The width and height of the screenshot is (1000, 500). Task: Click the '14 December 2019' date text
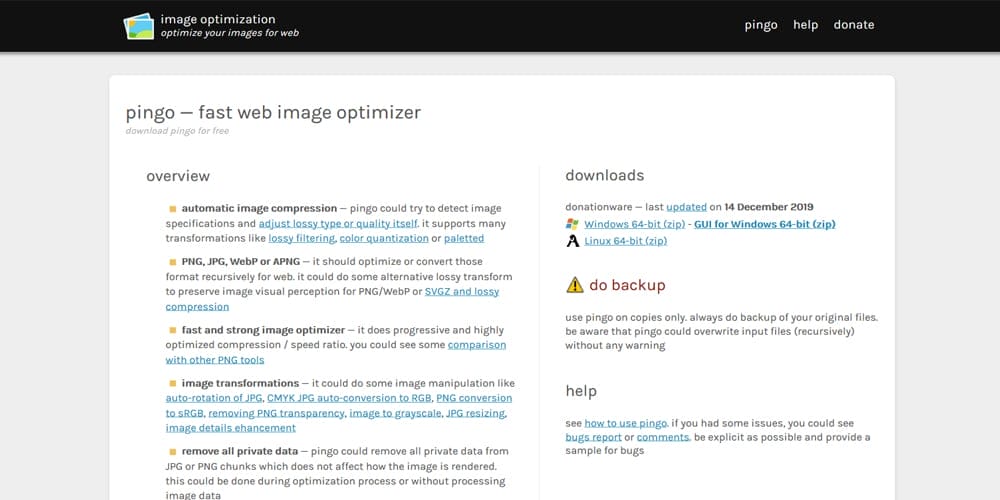[x=768, y=207]
